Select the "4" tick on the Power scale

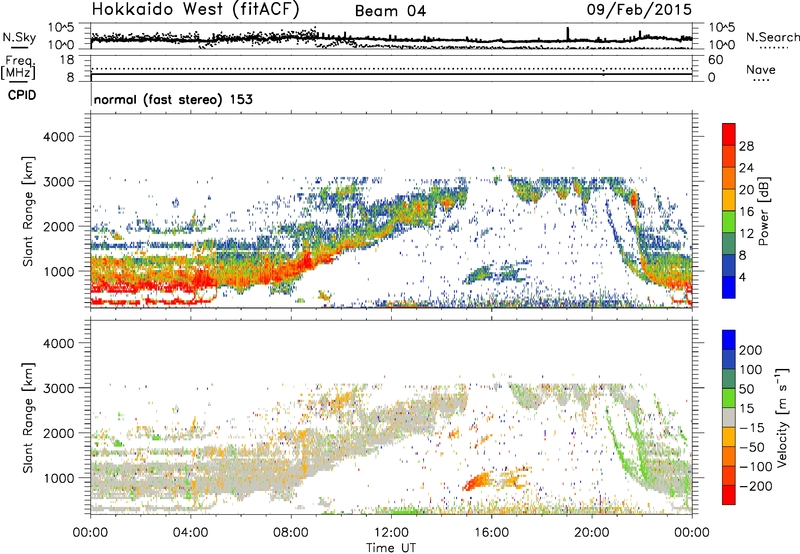pyautogui.click(x=742, y=277)
